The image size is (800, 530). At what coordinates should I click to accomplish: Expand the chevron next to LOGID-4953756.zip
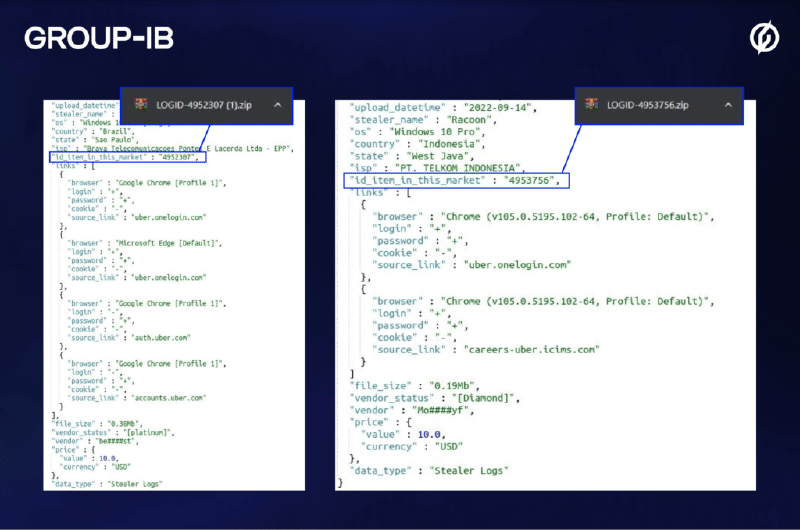coord(728,104)
